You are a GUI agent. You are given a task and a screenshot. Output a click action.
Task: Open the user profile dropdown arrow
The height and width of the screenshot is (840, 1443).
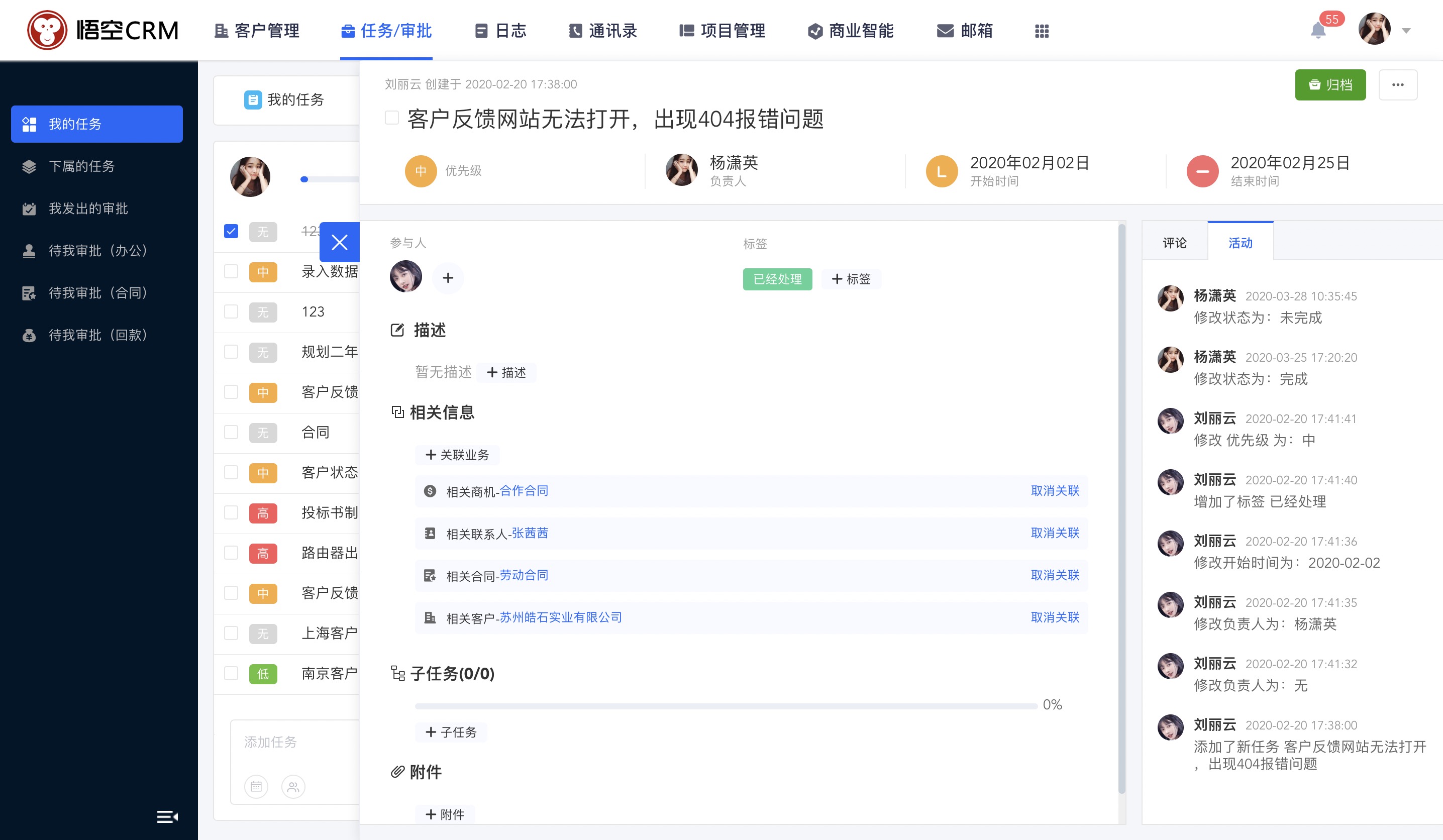click(x=1406, y=31)
